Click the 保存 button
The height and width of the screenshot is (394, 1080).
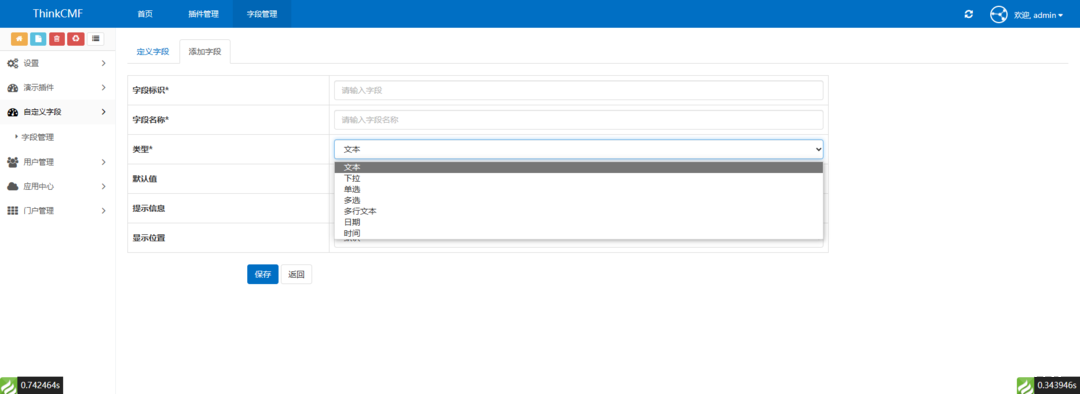(262, 274)
